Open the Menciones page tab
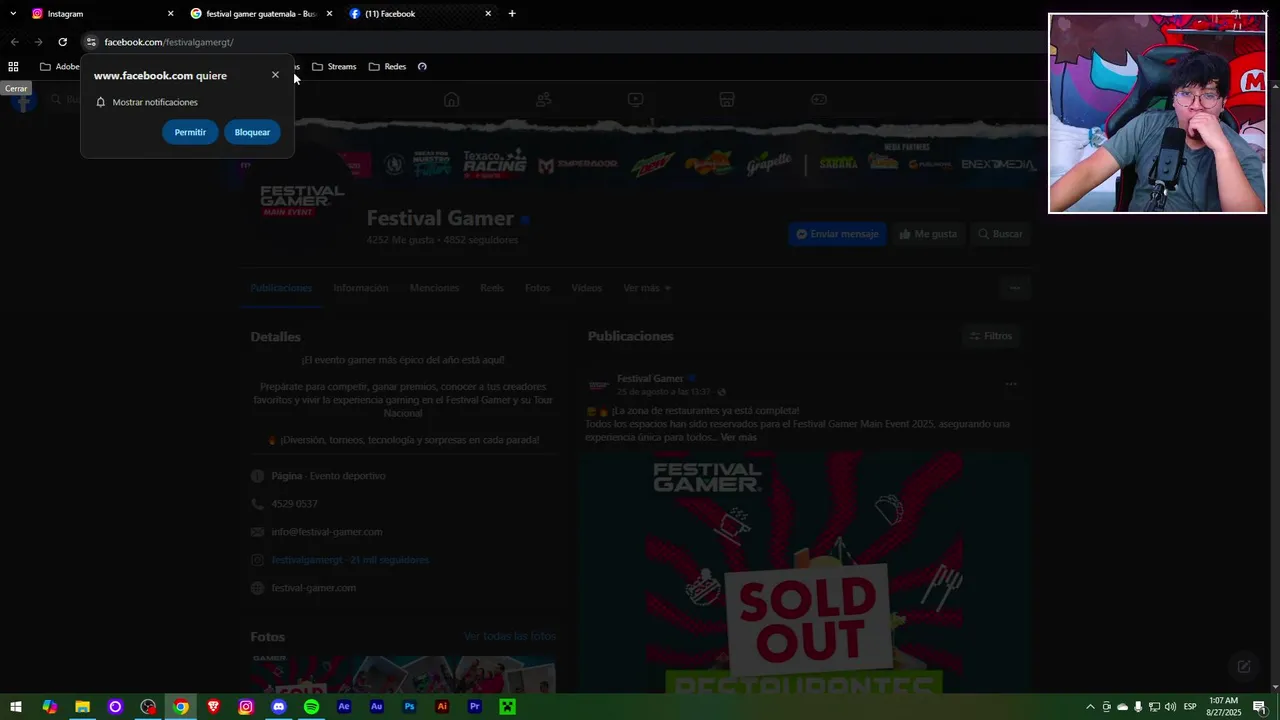The height and width of the screenshot is (720, 1280). (x=434, y=288)
